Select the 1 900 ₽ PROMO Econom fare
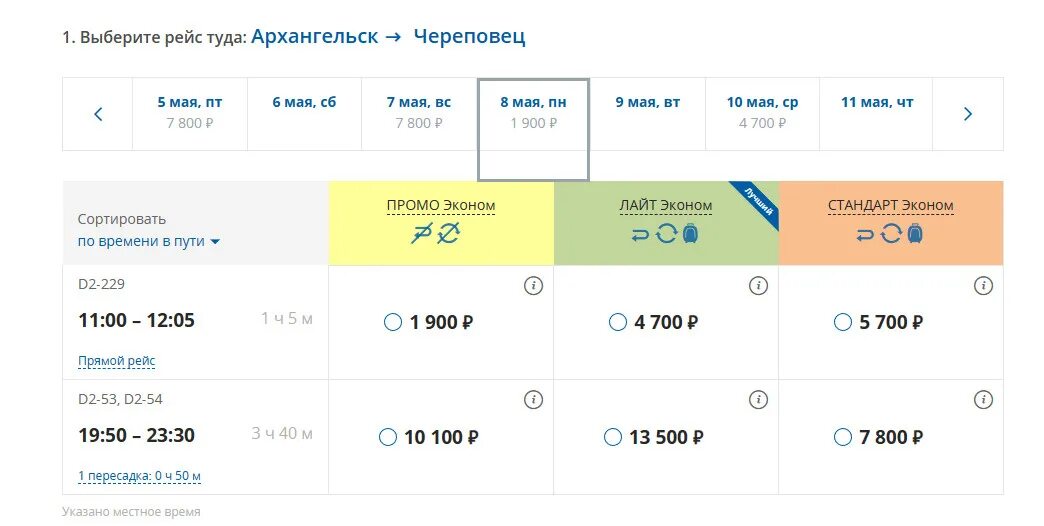Screen dimensions: 1044x526 coord(393,322)
